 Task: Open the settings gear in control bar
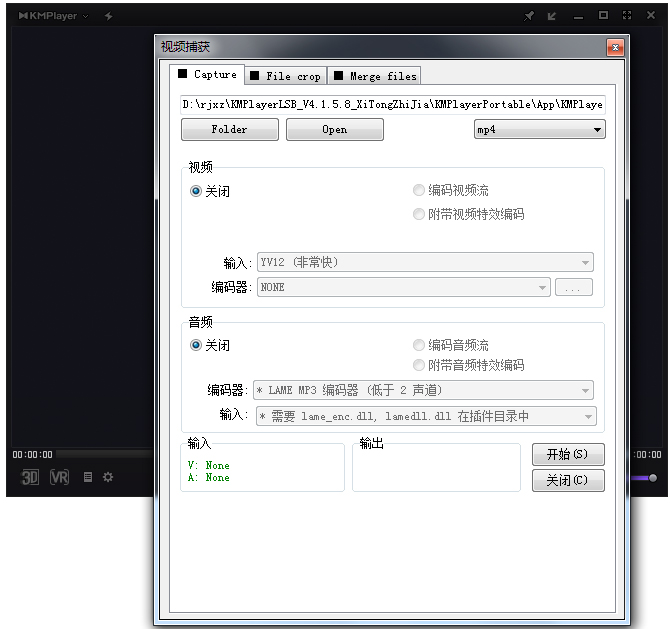[108, 478]
